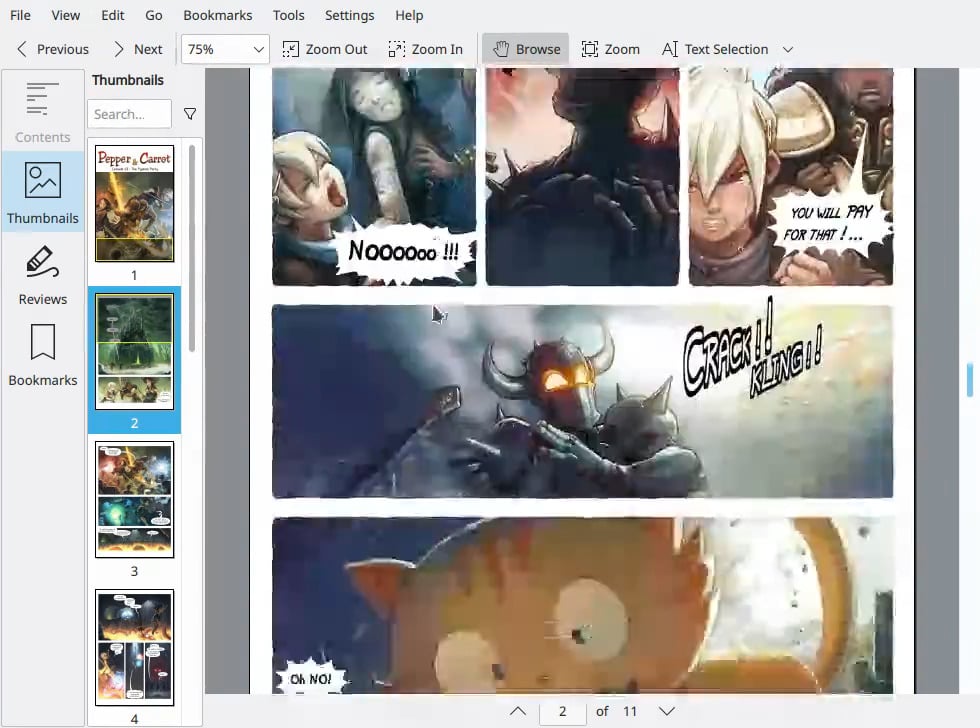Open the Help menu
The height and width of the screenshot is (728, 980).
pos(409,15)
